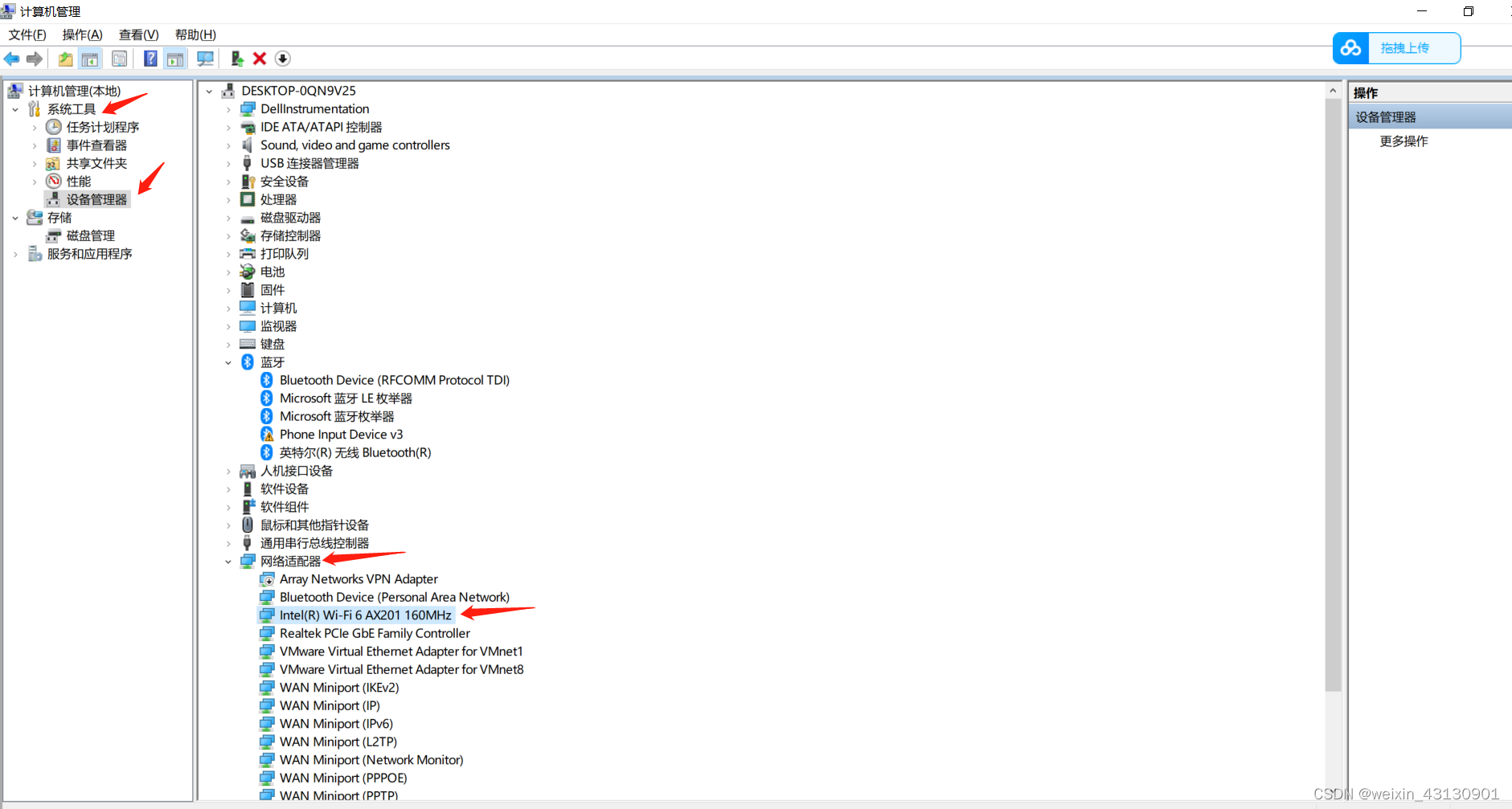The height and width of the screenshot is (809, 1512).
Task: Select Bluetooth Device (RFCOMM Protocol TDI)
Action: pyautogui.click(x=395, y=380)
